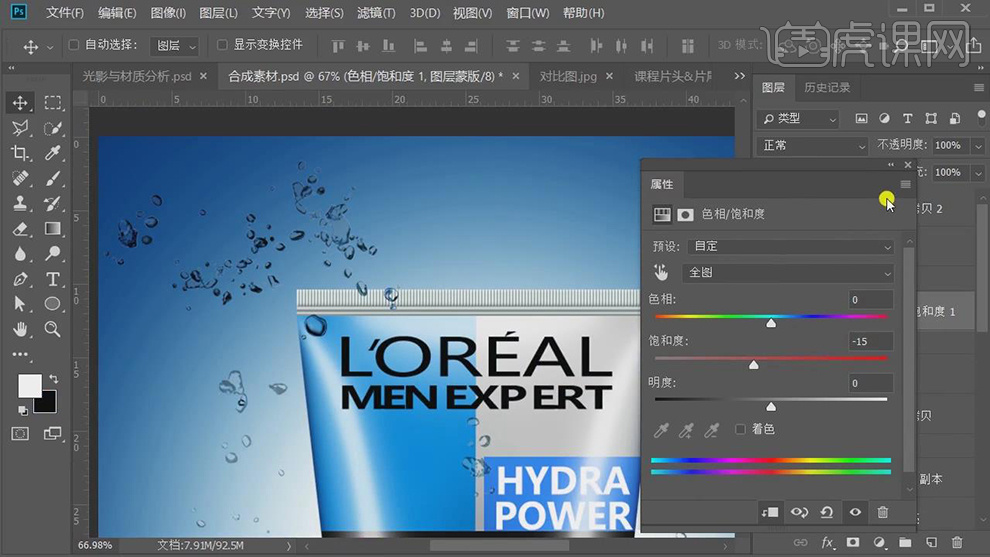Image resolution: width=990 pixels, height=557 pixels.
Task: Open the 正常 blend mode dropdown
Action: pos(814,146)
